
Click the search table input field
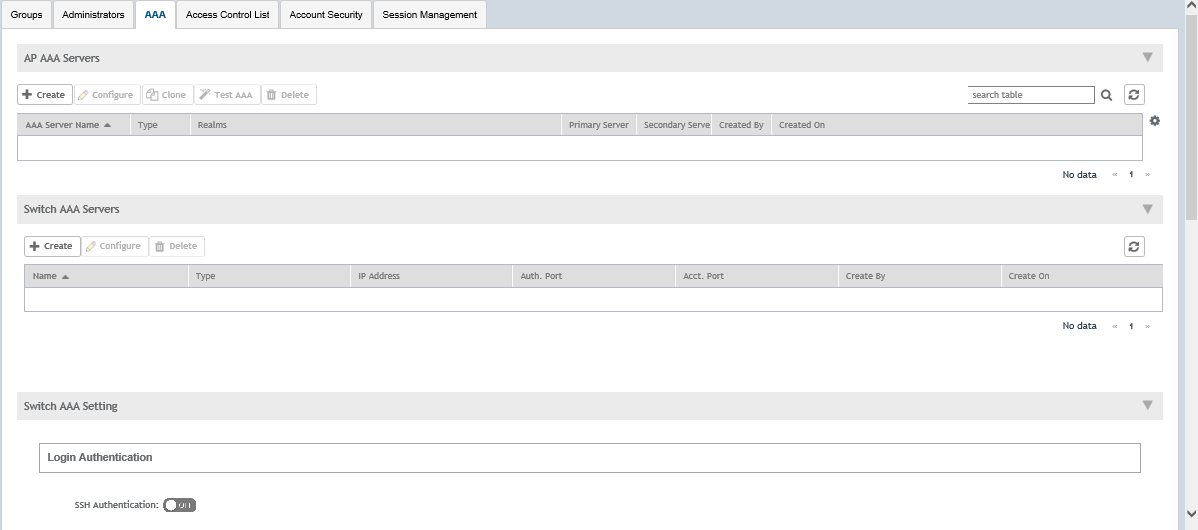pos(1030,95)
